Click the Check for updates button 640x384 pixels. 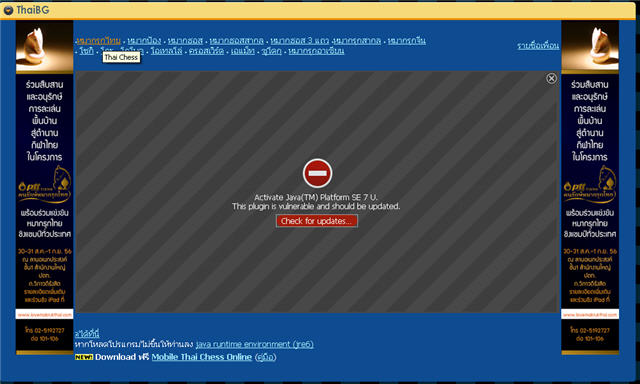tap(317, 221)
